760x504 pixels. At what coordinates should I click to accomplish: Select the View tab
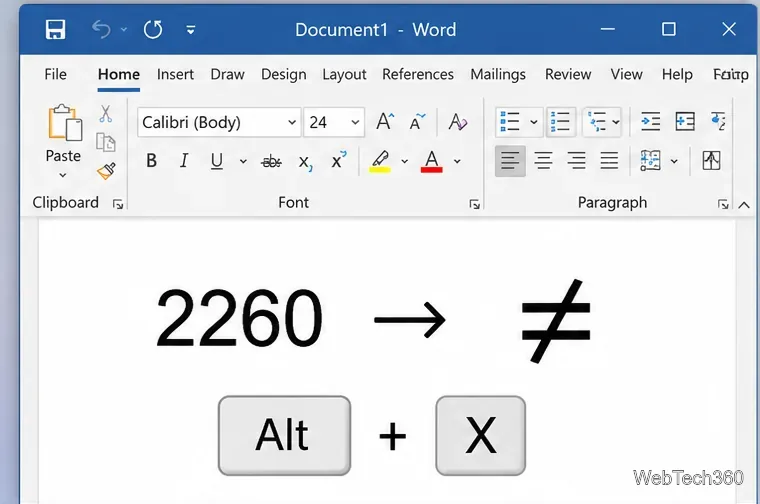(x=626, y=74)
